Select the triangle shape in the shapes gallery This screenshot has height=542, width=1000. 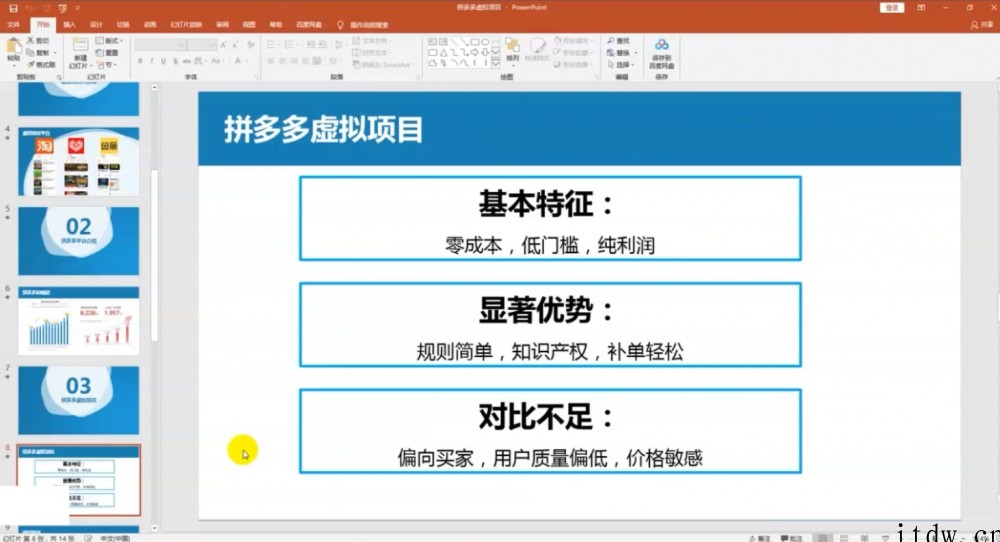[x=443, y=52]
